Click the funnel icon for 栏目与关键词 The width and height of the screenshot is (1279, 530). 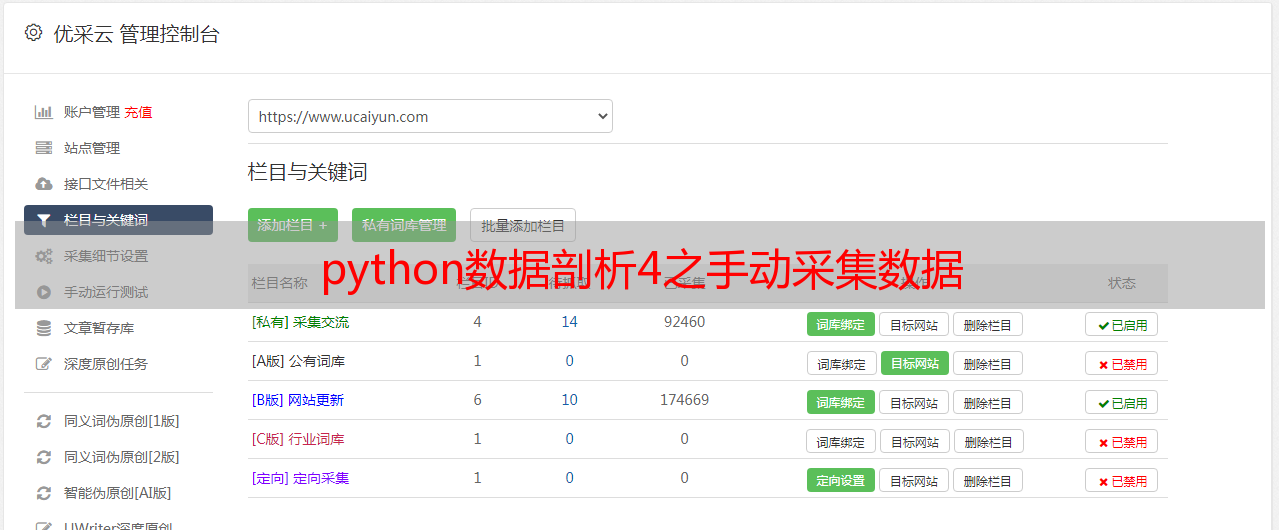coord(43,220)
